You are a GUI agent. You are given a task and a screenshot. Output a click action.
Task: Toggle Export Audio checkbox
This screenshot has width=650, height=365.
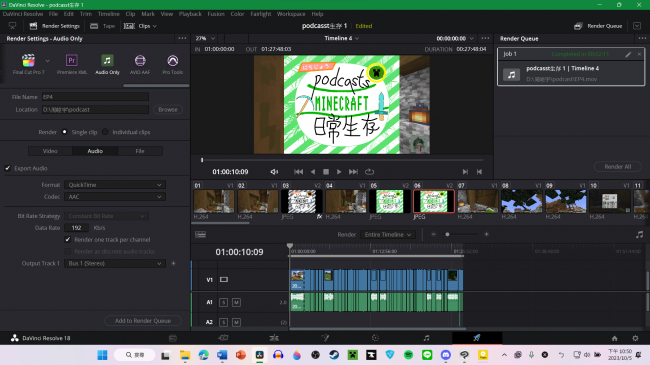pyautogui.click(x=7, y=168)
